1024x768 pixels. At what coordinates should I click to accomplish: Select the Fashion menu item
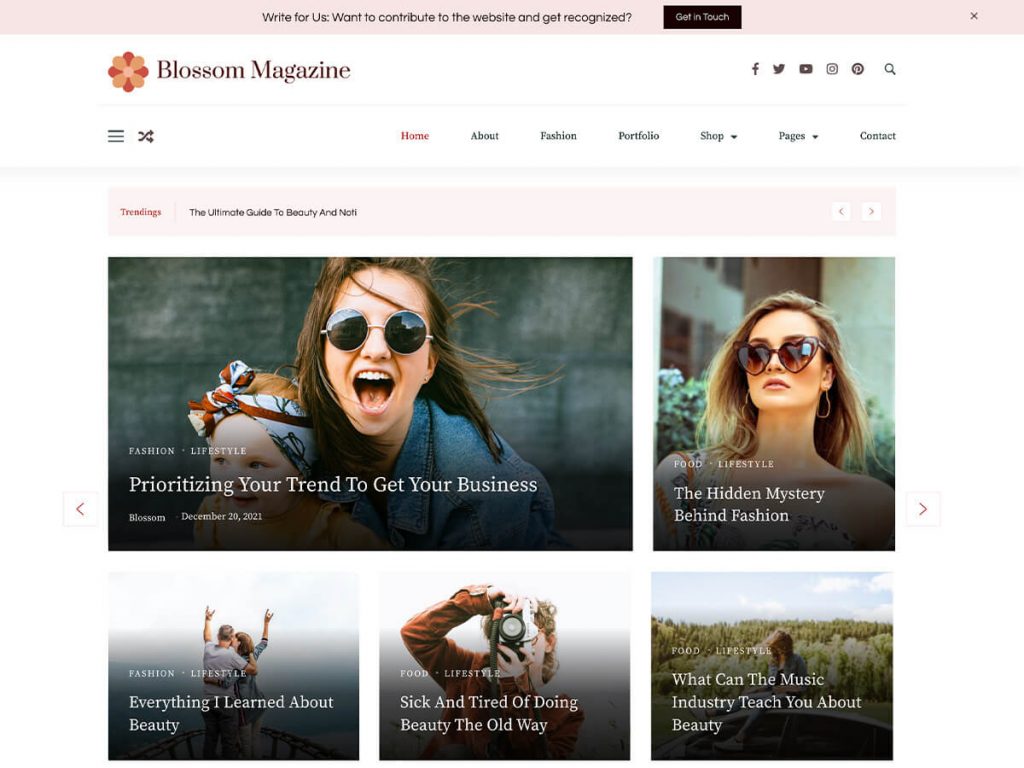558,136
